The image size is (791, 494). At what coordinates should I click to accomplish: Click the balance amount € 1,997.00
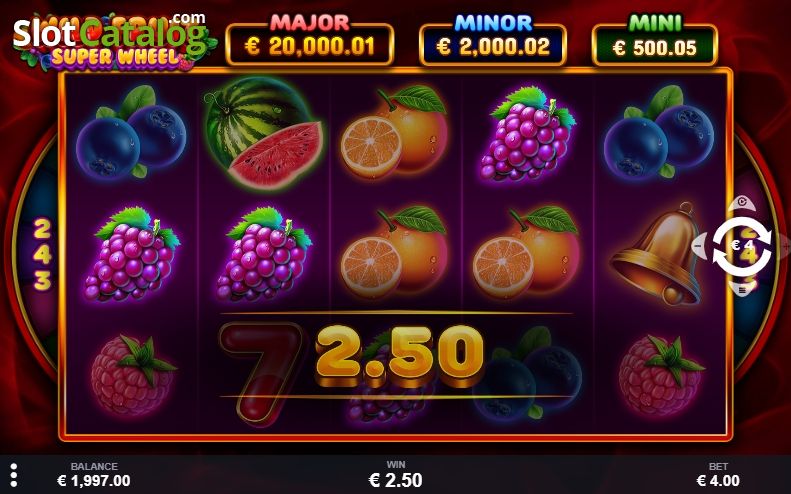tap(94, 480)
